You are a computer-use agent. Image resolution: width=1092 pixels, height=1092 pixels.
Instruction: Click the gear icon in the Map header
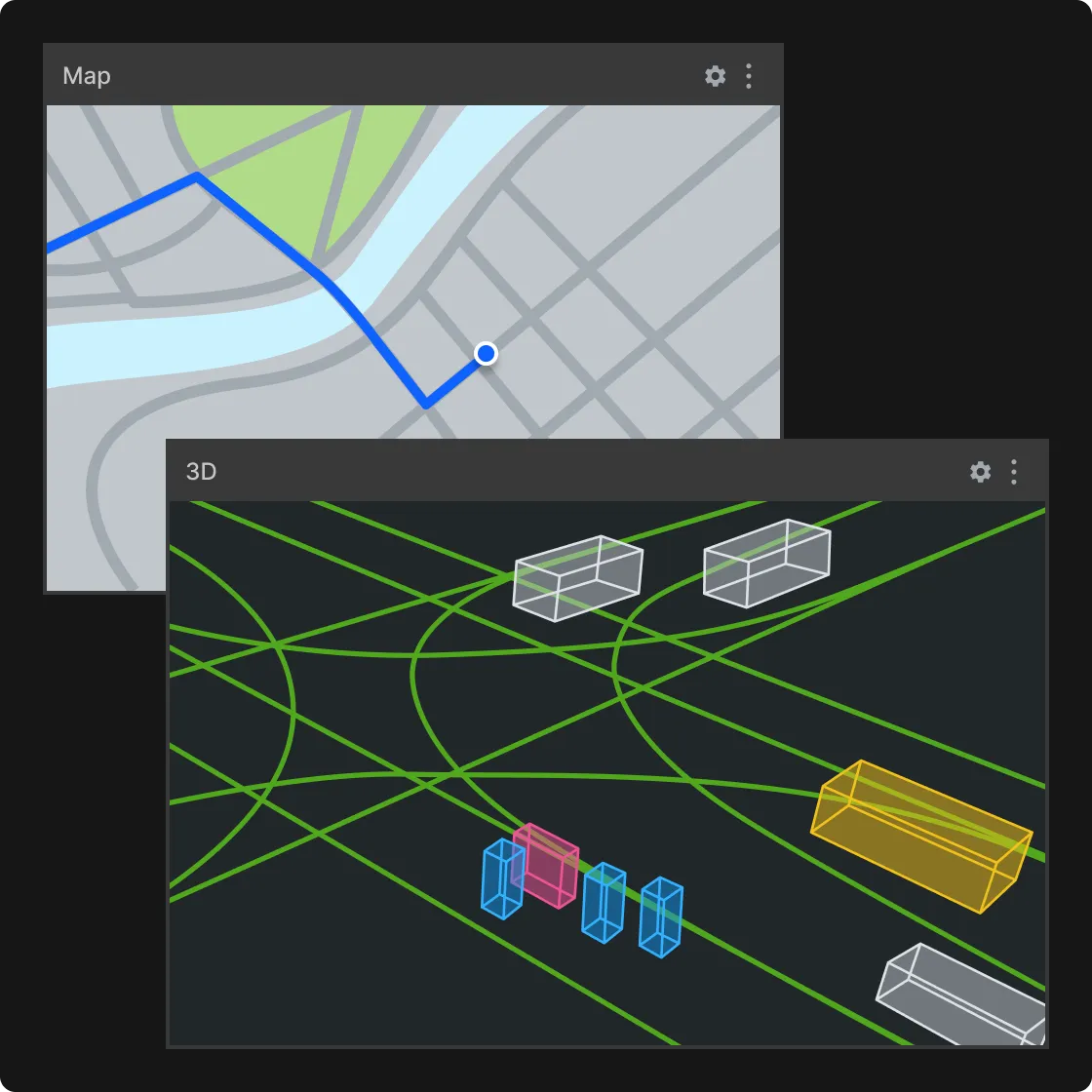click(715, 75)
